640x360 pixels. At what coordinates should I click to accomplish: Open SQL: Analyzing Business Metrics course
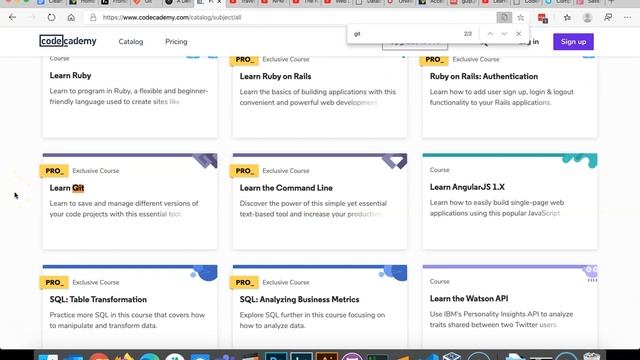click(299, 300)
